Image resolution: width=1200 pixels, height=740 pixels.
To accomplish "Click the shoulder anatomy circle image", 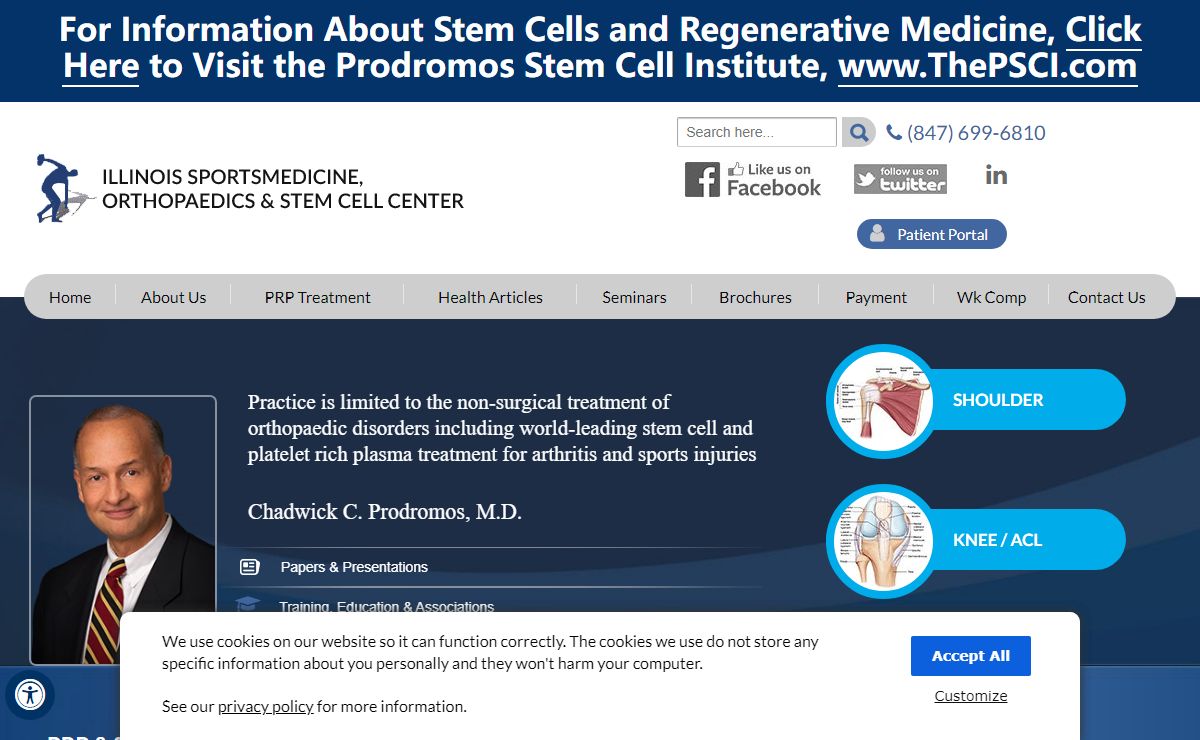I will [x=881, y=400].
